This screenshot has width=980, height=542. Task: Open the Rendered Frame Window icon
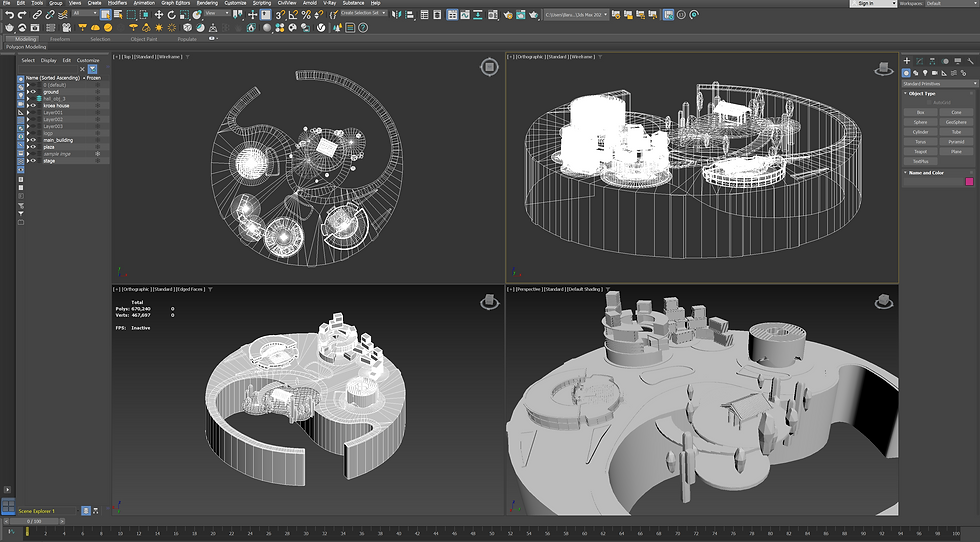pos(521,14)
